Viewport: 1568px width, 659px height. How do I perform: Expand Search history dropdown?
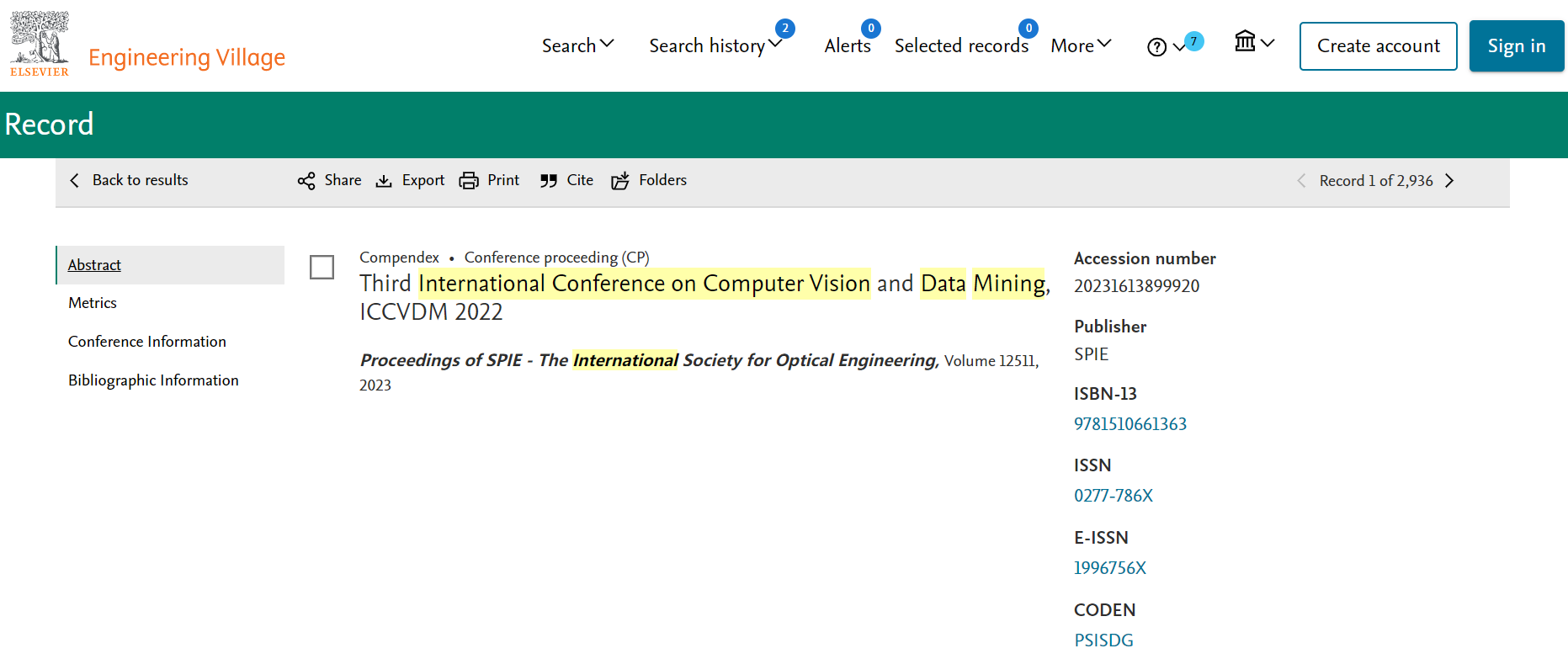(715, 45)
